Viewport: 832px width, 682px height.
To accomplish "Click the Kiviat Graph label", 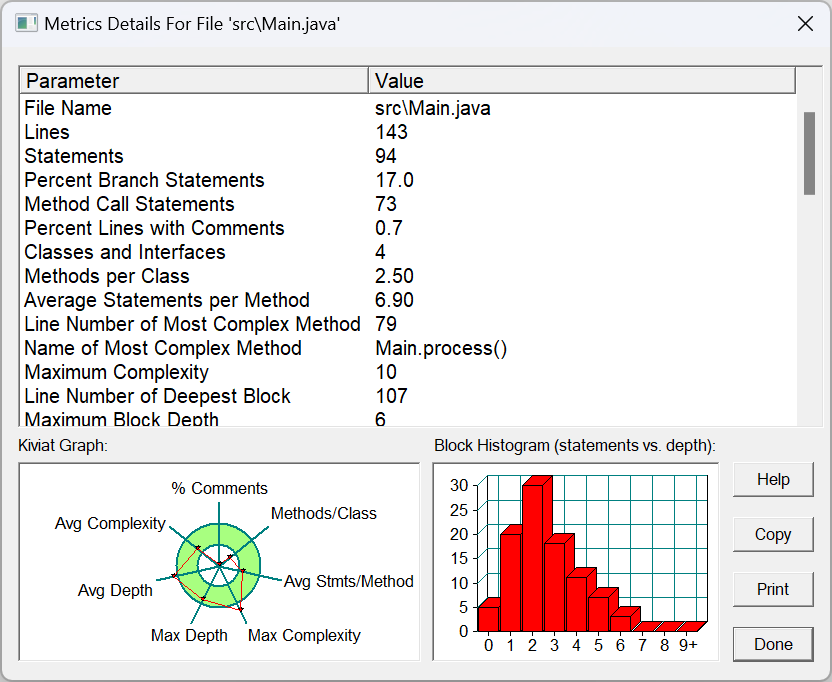I will (63, 445).
